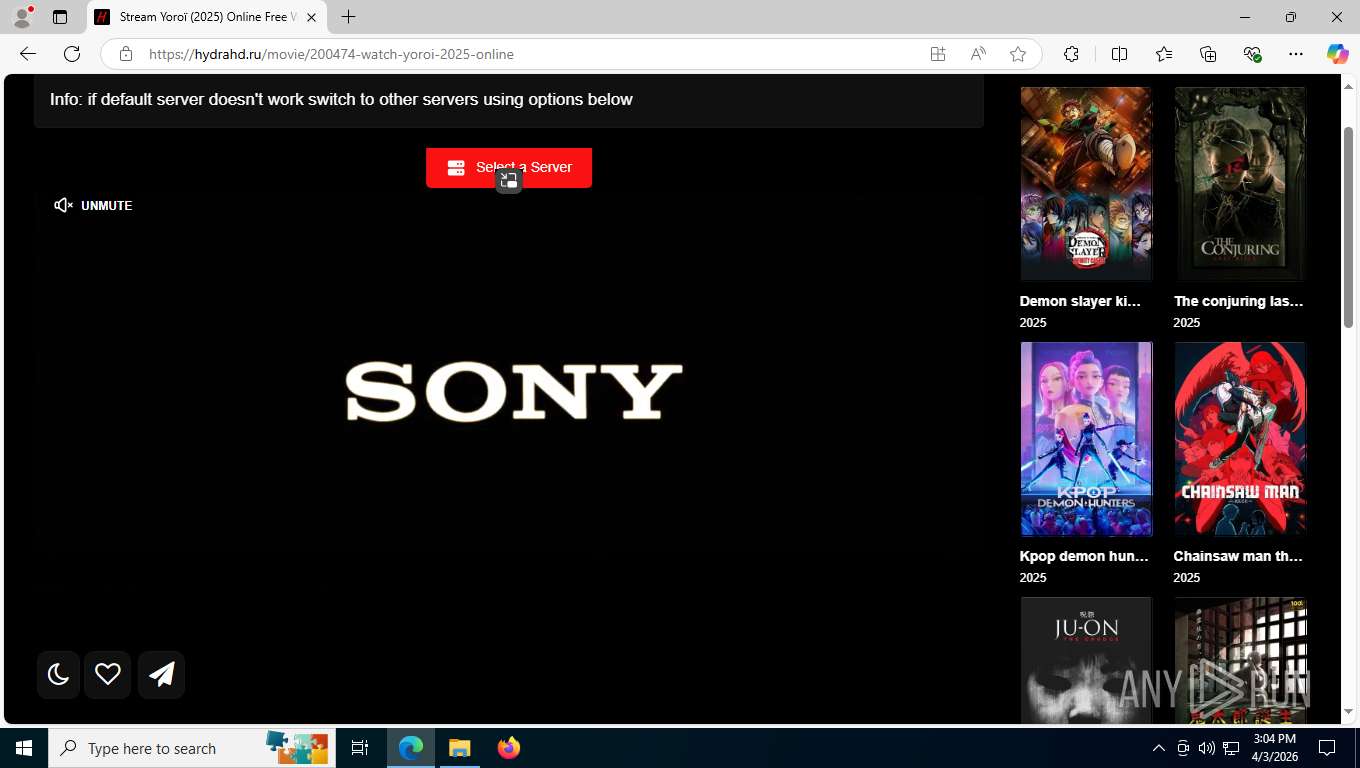1360x768 pixels.
Task: Click the 'Chainsaw man th...' title link
Action: click(1238, 556)
